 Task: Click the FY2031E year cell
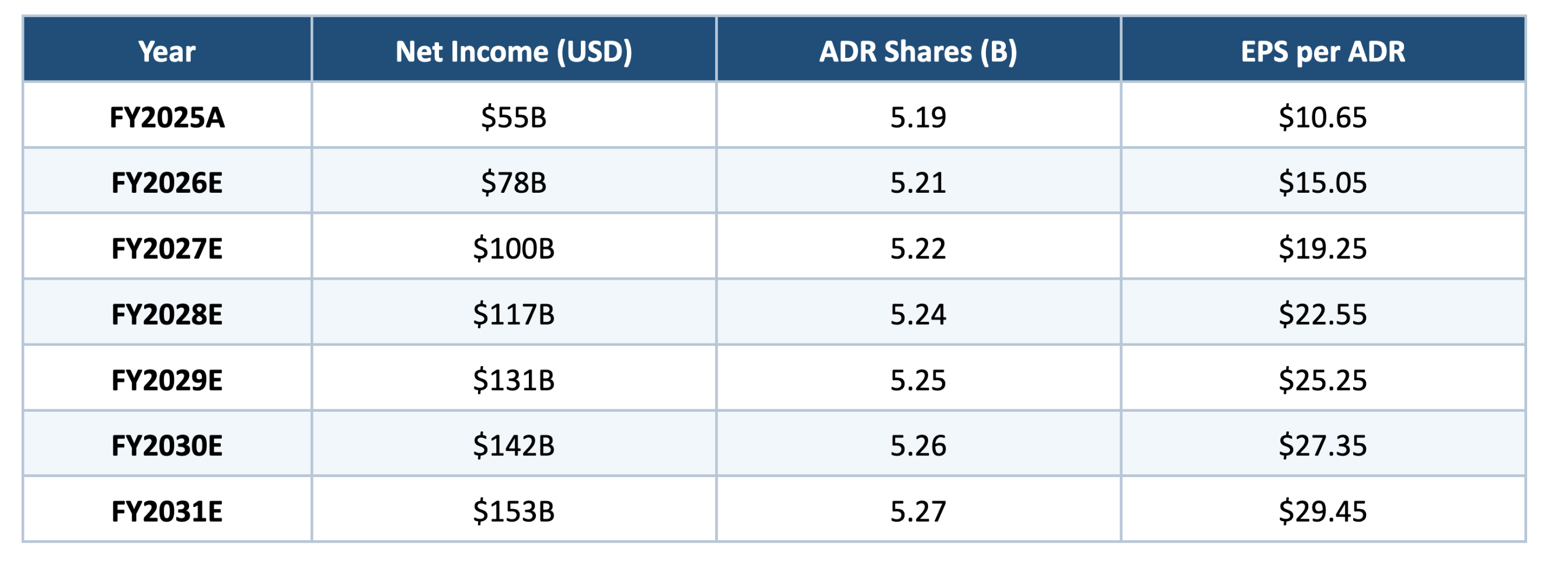(167, 511)
